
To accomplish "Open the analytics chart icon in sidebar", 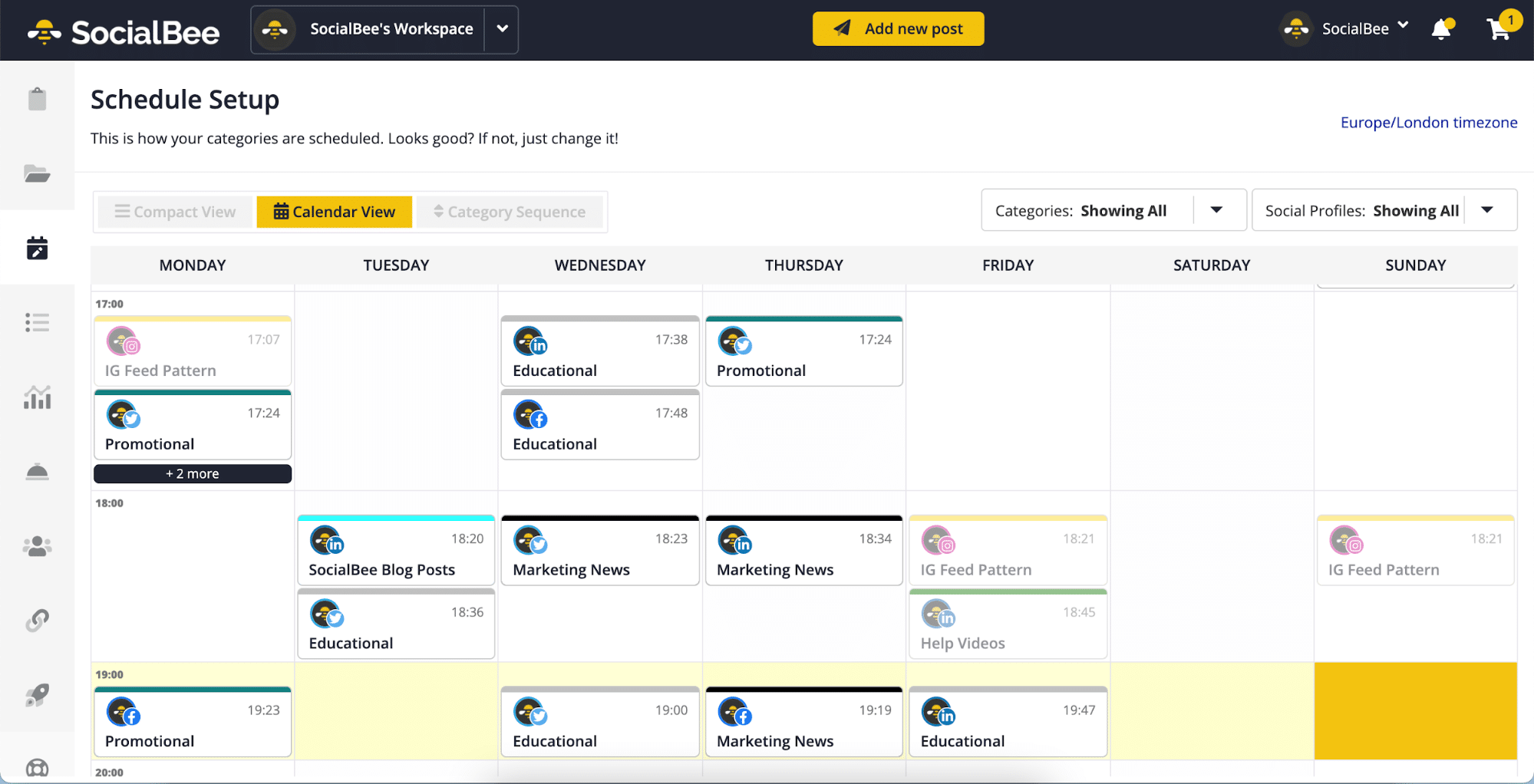I will (37, 397).
